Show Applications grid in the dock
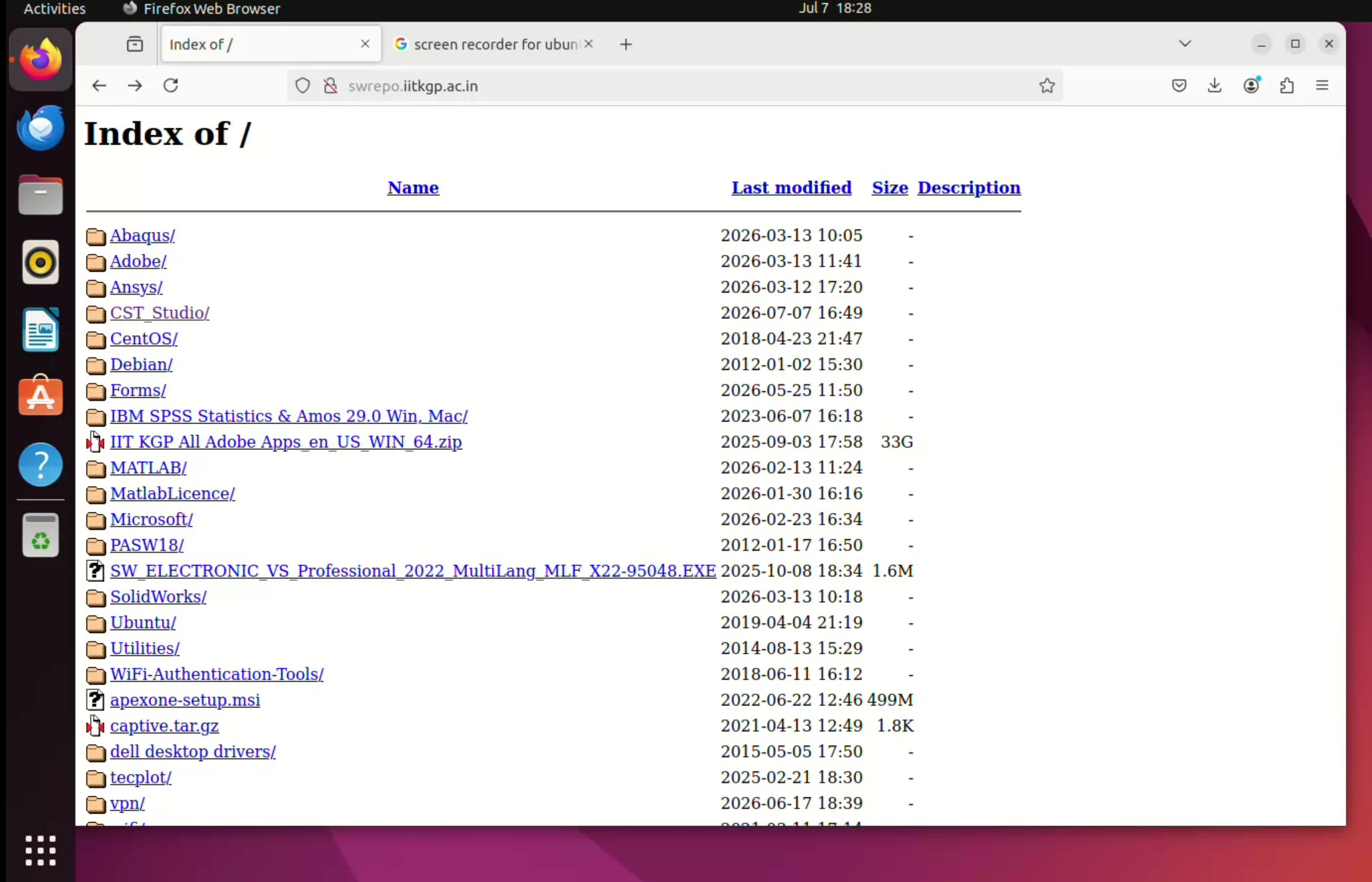1372x882 pixels. 41,851
